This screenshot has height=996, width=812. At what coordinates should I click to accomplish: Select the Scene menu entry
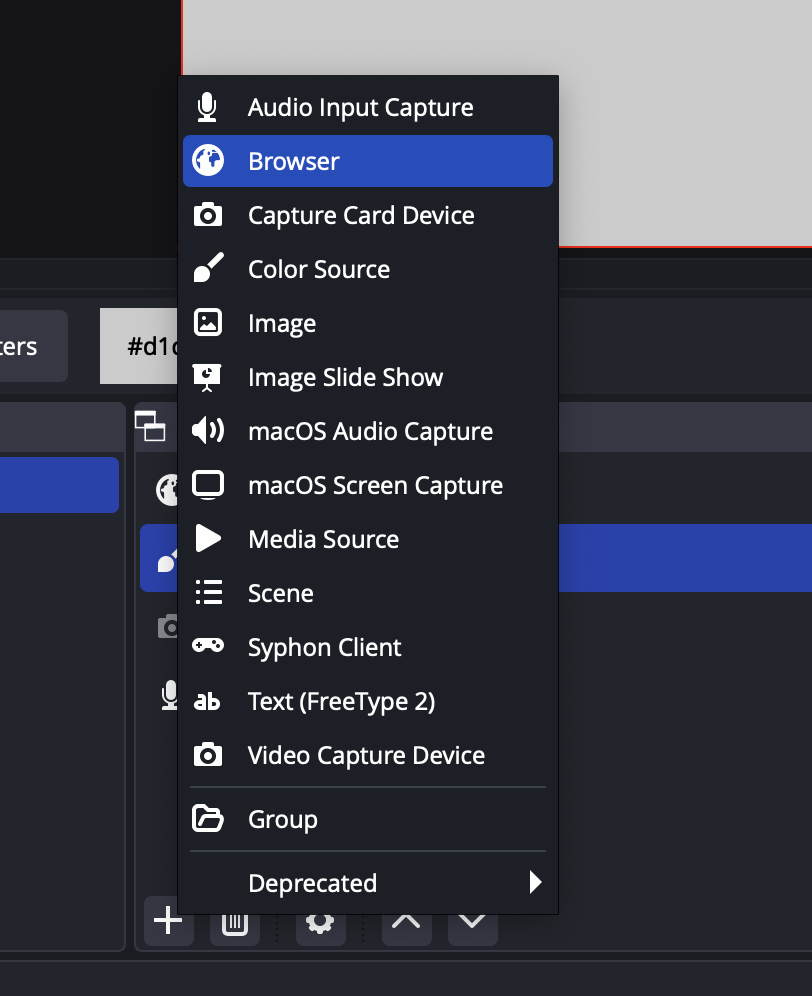pyautogui.click(x=281, y=593)
